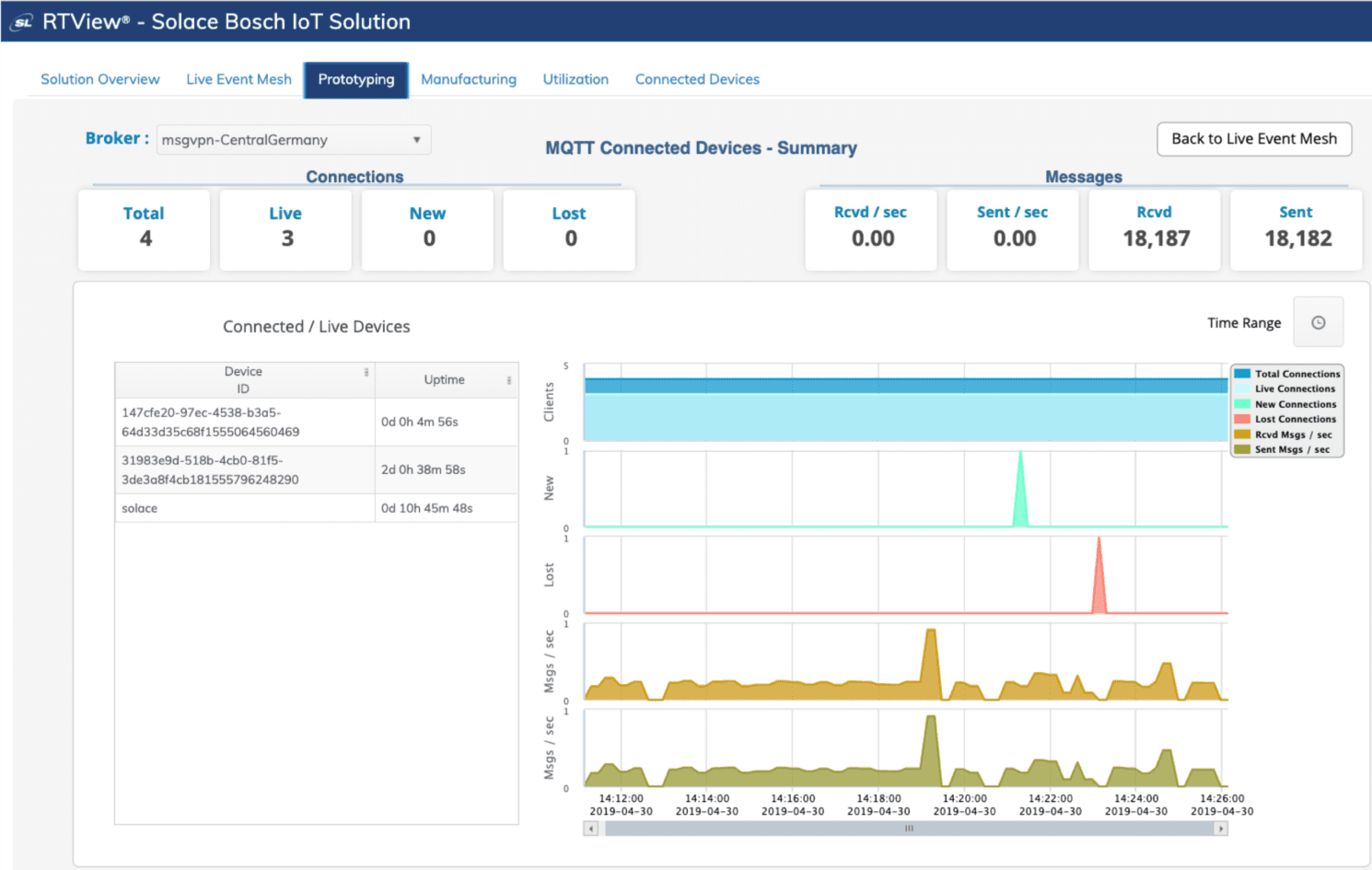This screenshot has width=1372, height=870.
Task: Switch to the Manufacturing tab
Action: click(x=469, y=79)
